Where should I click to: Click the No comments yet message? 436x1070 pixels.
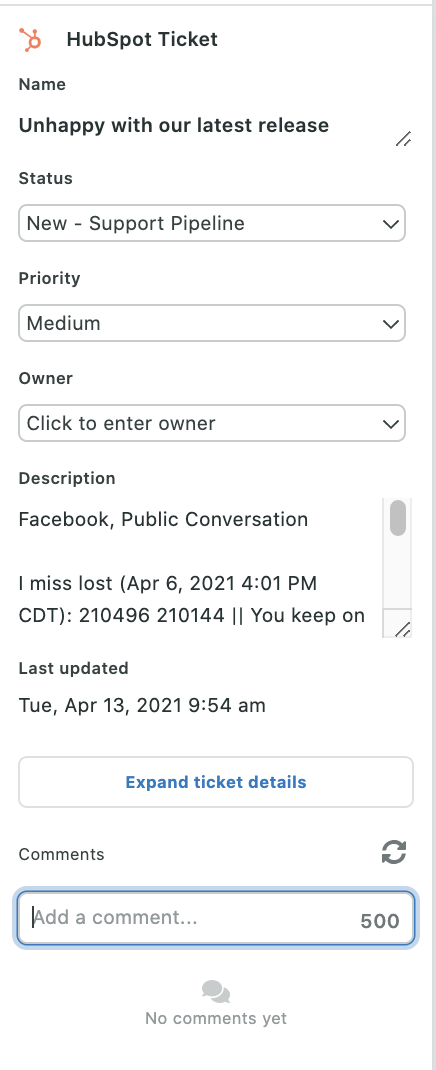tap(216, 1018)
